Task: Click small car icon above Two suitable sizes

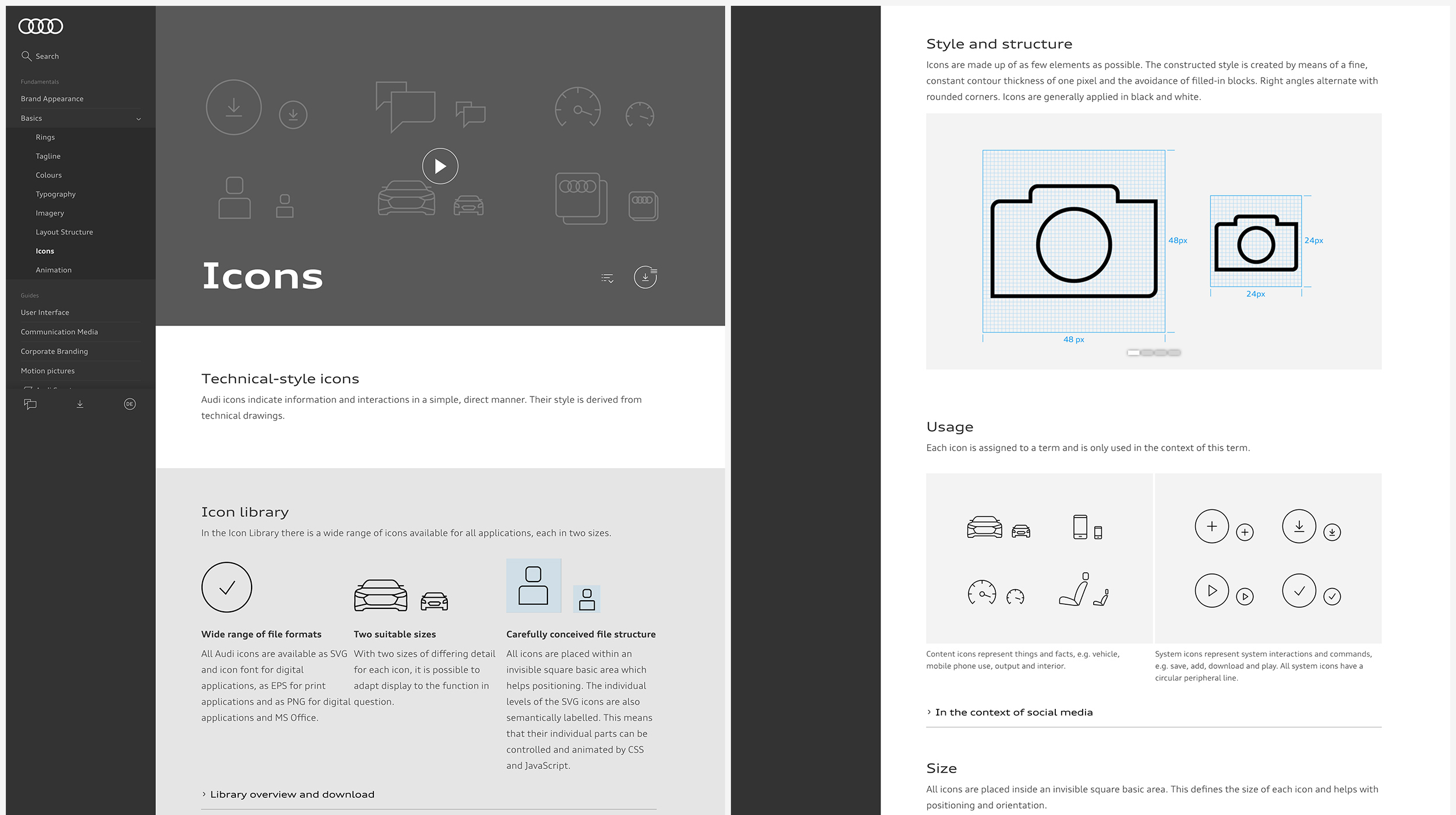Action: (x=434, y=601)
